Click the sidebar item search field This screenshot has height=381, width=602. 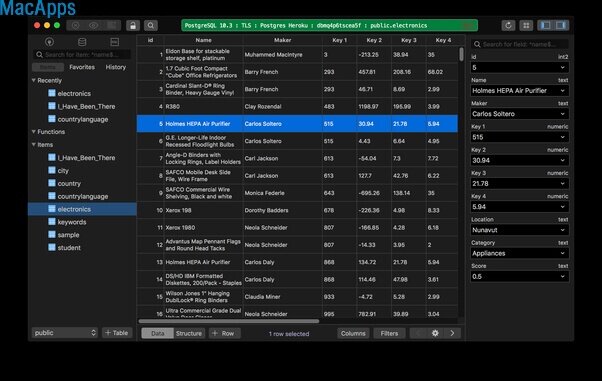(x=82, y=55)
